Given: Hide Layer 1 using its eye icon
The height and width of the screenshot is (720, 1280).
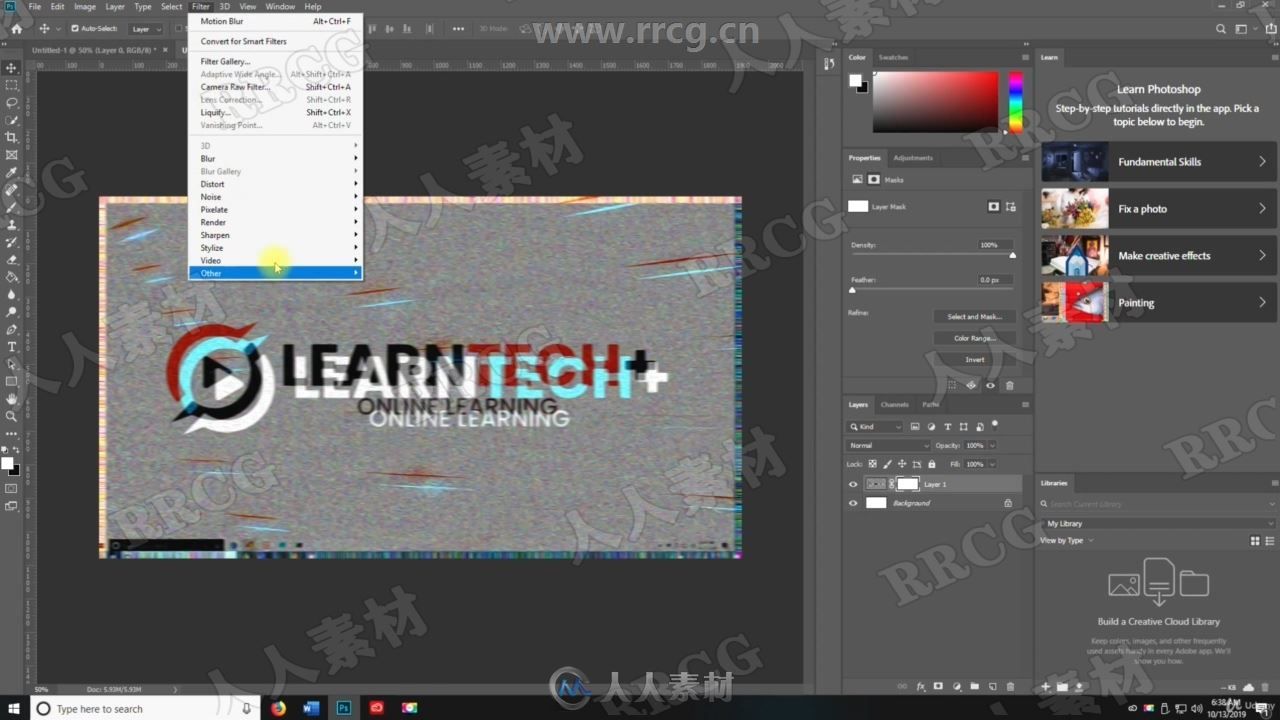Looking at the screenshot, I should [x=853, y=484].
